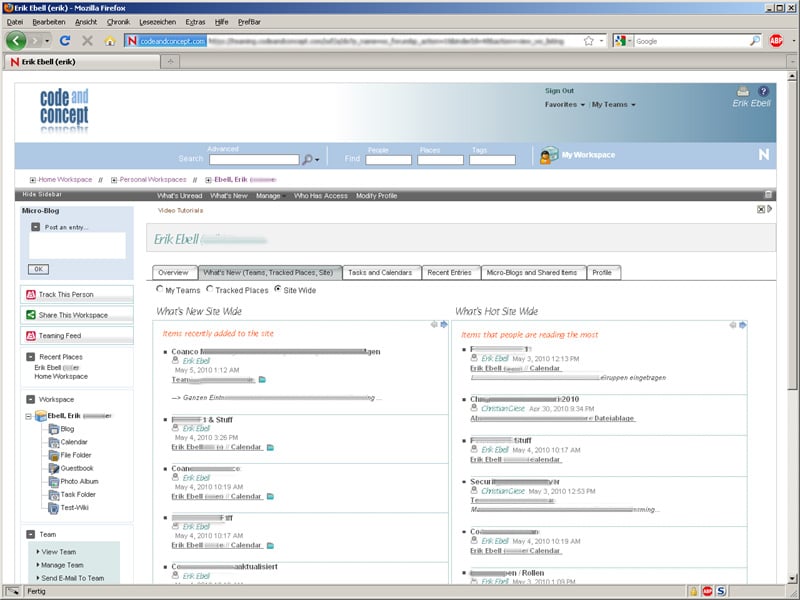Screen dimensions: 800x600
Task: Collapse the Team section
Action: (x=31, y=534)
